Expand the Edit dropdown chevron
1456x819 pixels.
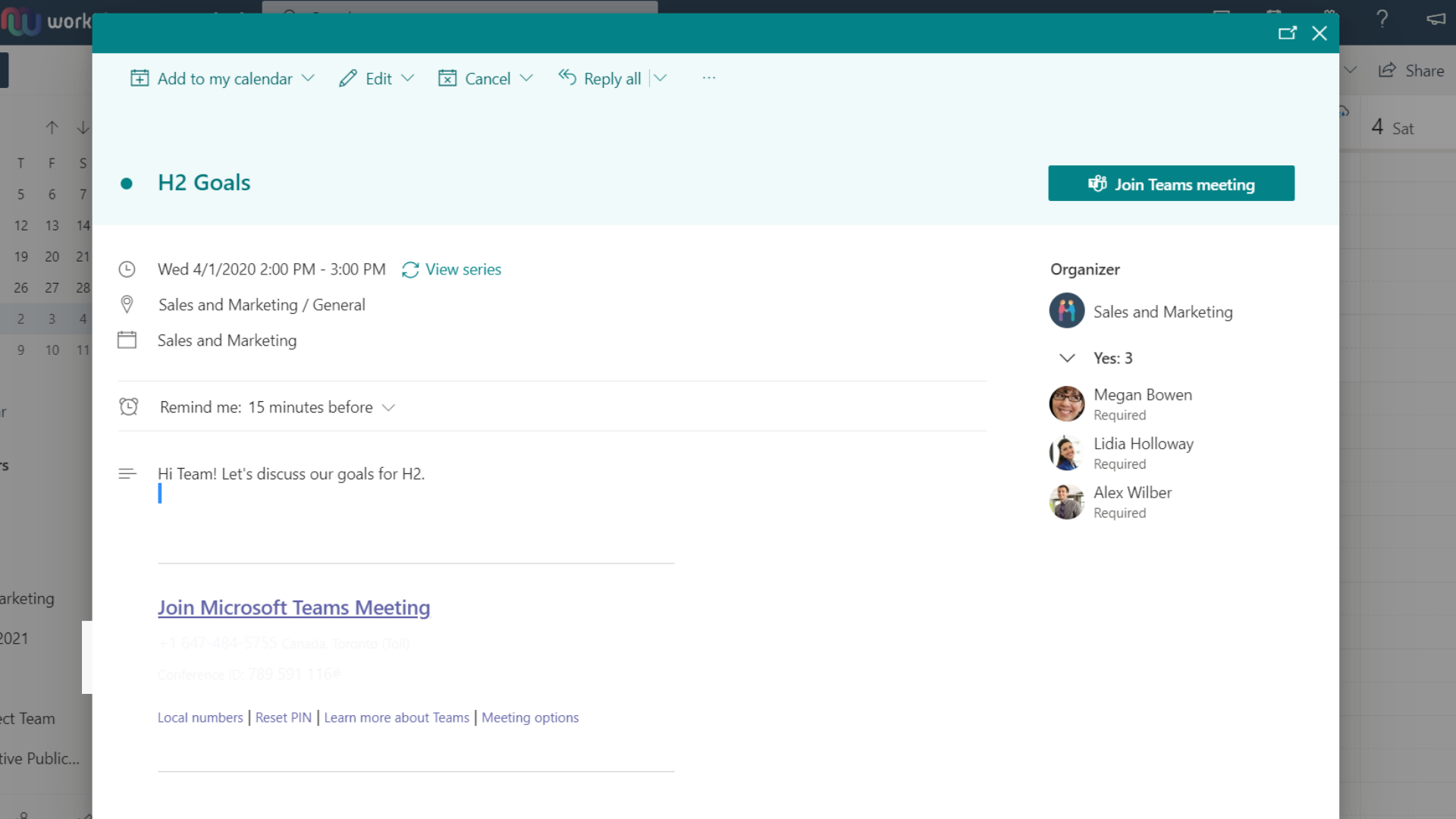(408, 78)
